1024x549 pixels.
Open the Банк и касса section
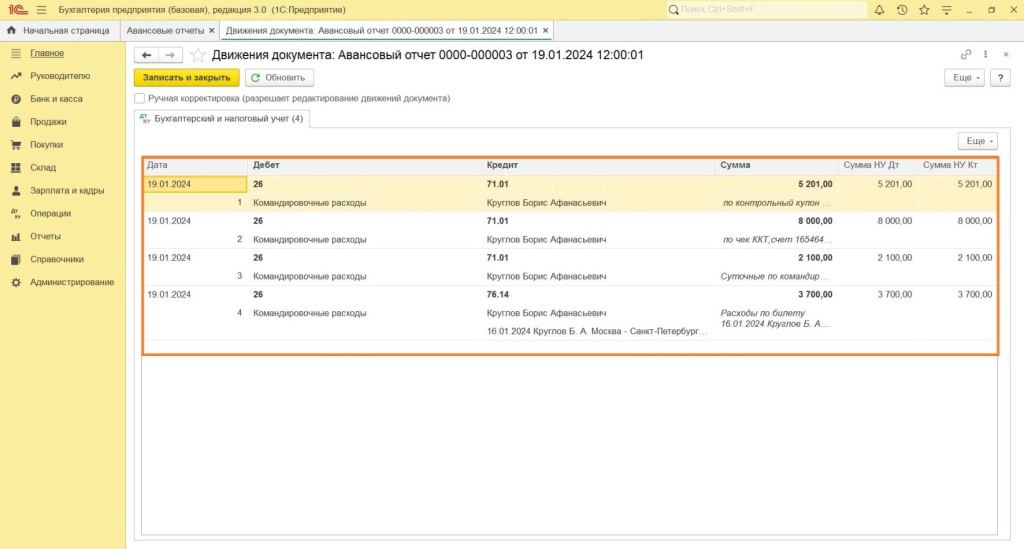(x=56, y=99)
